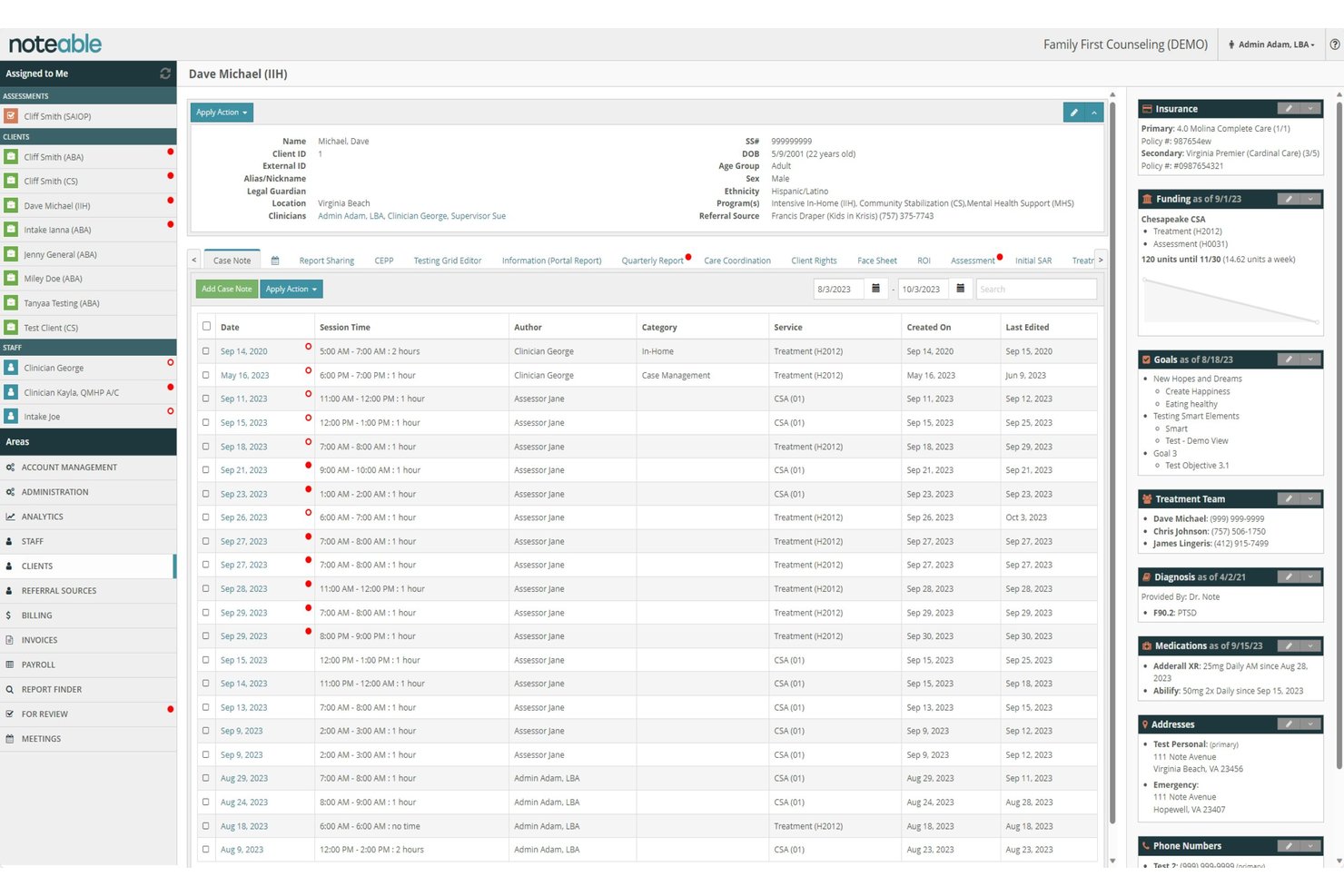
Task: Edit the Funding panel with pencil icon
Action: click(1288, 199)
